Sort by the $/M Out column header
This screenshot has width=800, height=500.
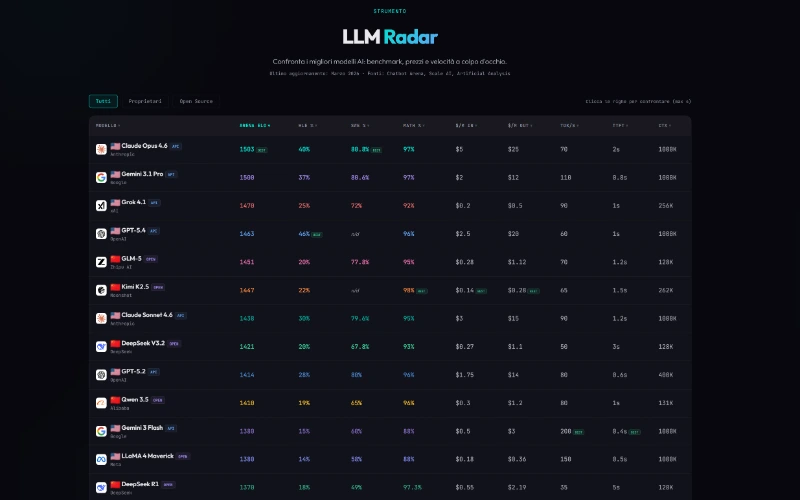519,126
